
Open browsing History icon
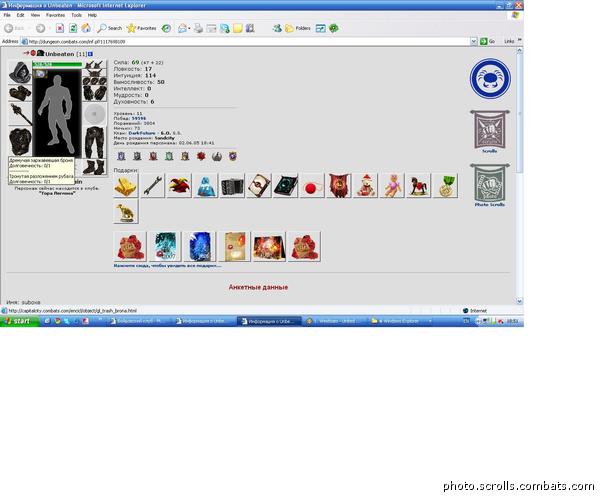(166, 28)
